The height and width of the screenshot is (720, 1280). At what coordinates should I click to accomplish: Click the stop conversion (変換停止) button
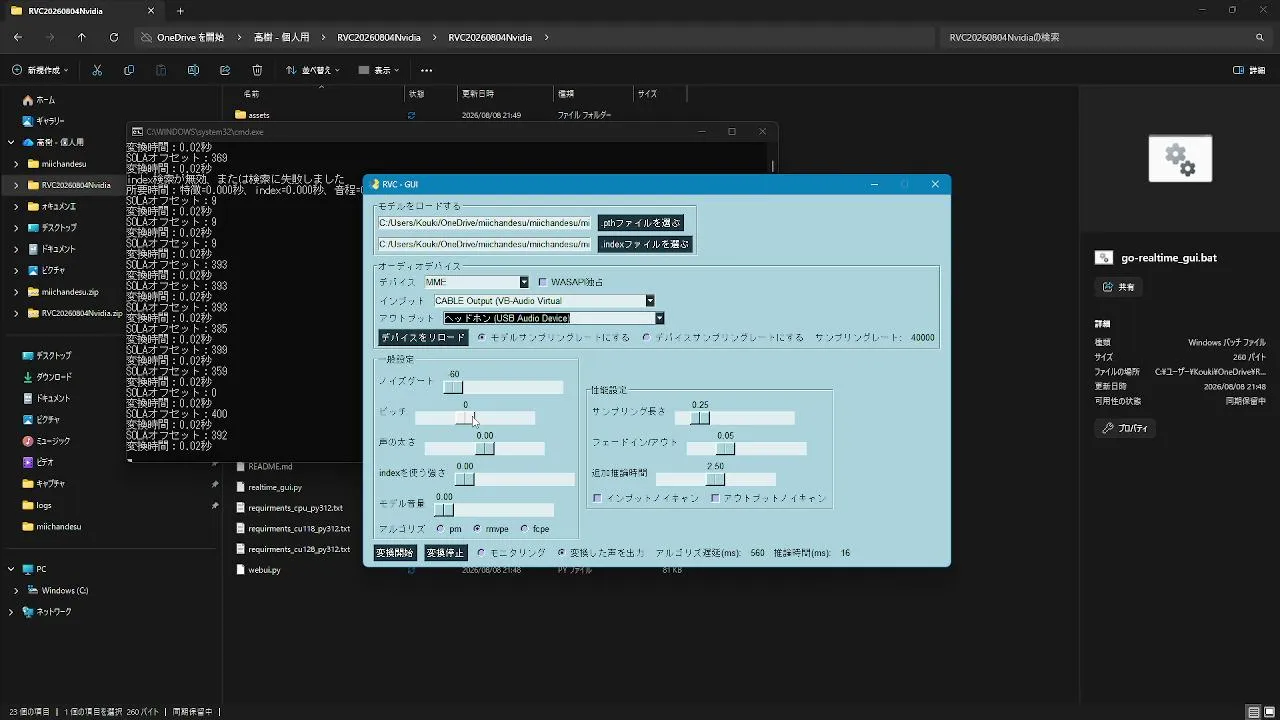446,552
